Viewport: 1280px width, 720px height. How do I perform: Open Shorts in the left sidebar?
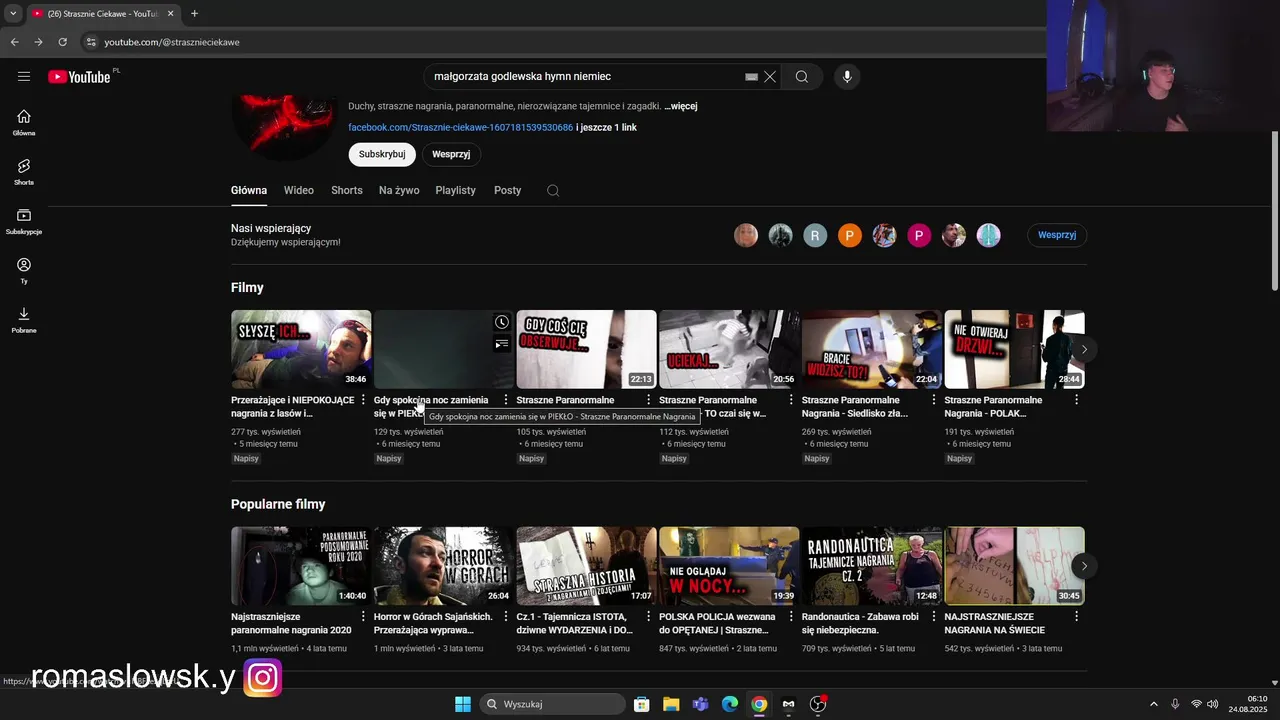pyautogui.click(x=24, y=171)
